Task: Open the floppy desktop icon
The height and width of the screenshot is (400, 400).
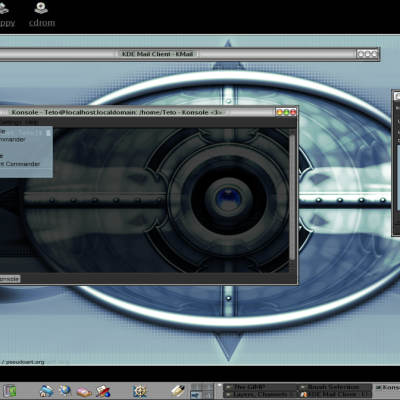Action: click(6, 14)
